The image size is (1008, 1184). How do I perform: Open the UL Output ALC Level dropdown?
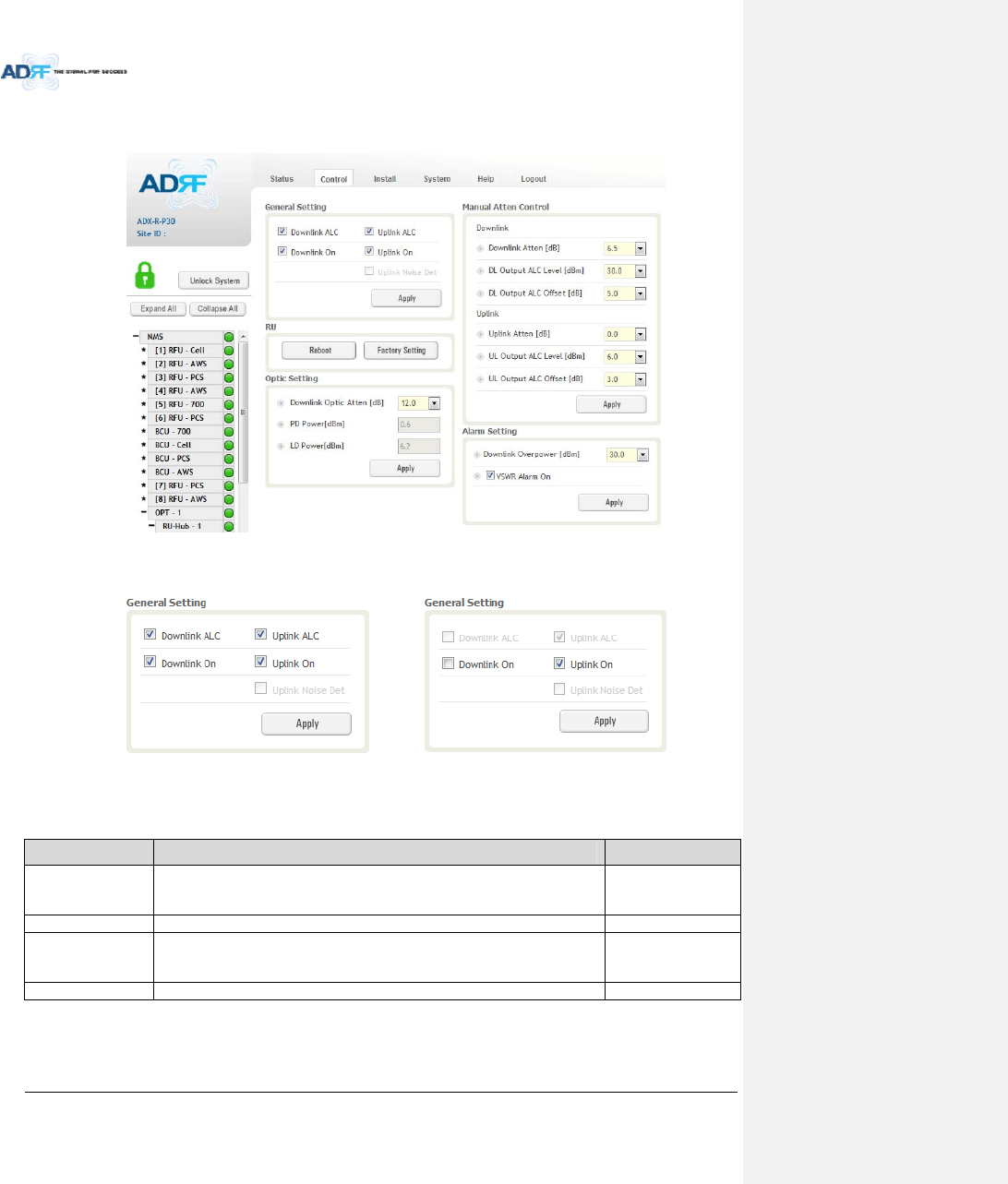coord(641,357)
